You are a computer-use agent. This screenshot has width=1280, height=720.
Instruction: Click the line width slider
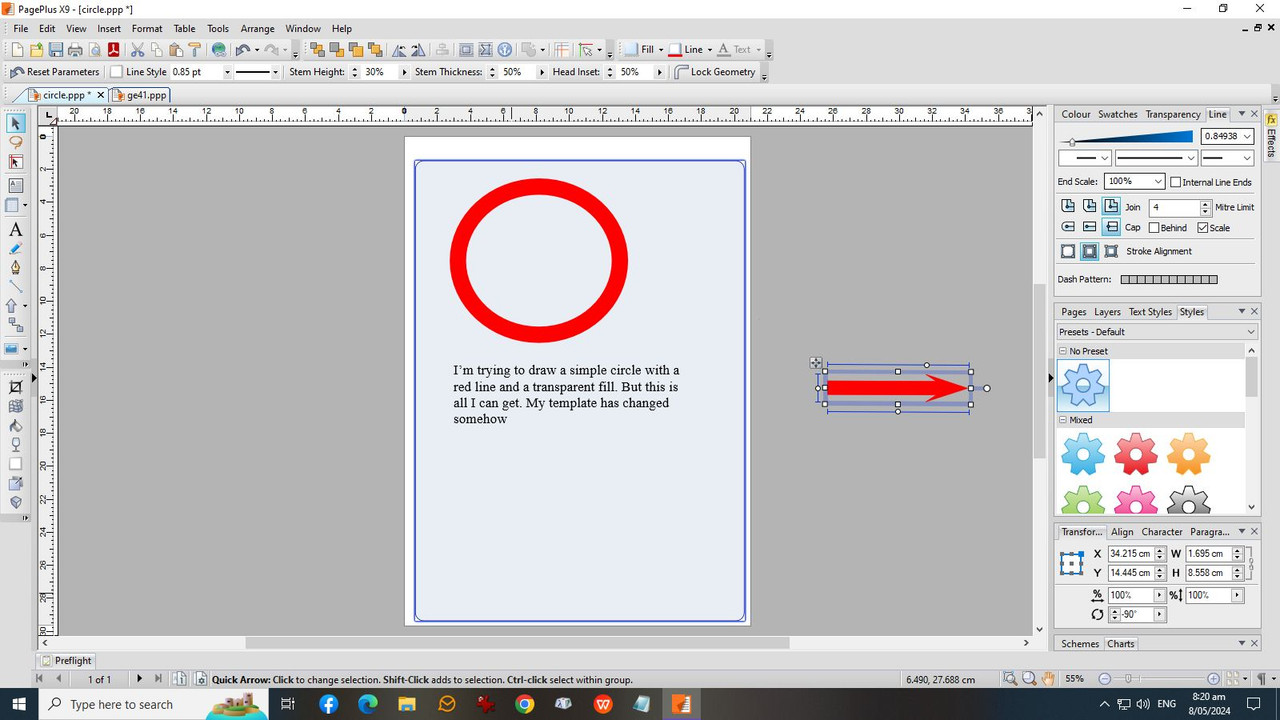click(x=1127, y=136)
